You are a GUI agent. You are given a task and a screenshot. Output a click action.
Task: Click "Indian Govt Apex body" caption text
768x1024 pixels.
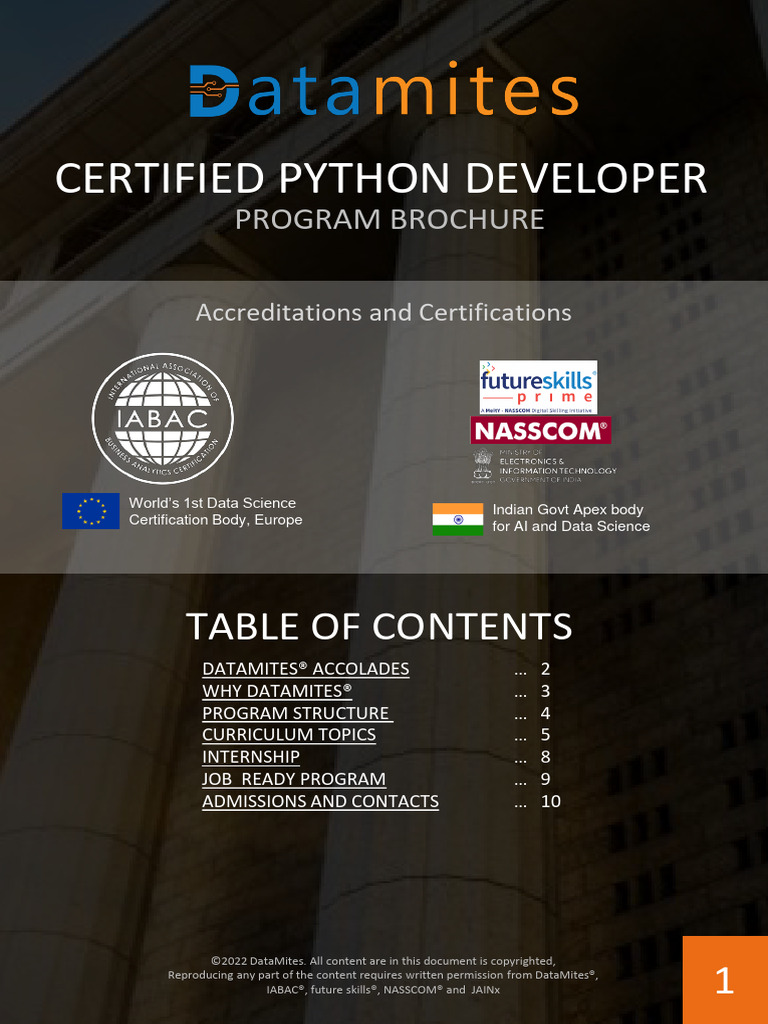571,518
